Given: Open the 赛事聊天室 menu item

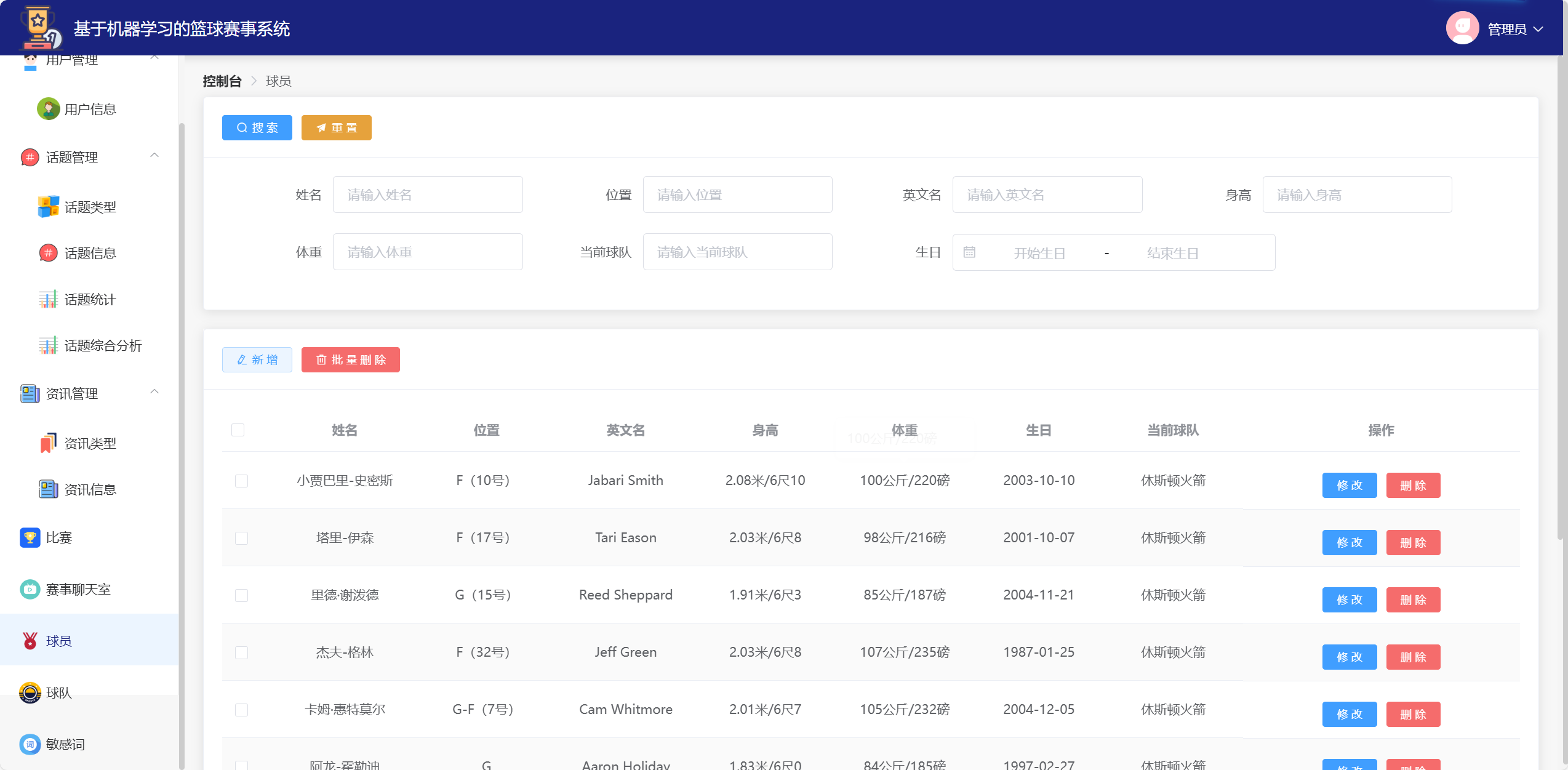Looking at the screenshot, I should point(89,589).
